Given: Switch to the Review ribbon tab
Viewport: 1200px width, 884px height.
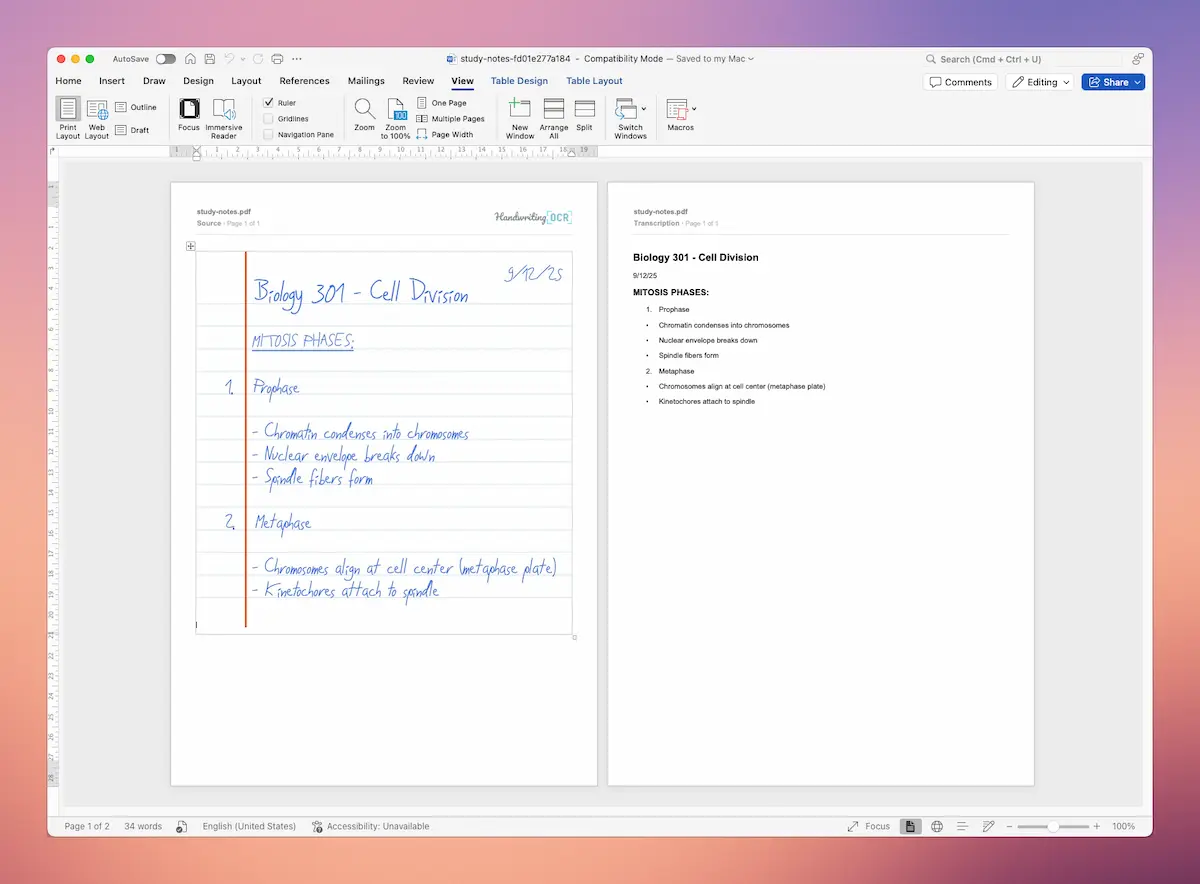Looking at the screenshot, I should (419, 81).
